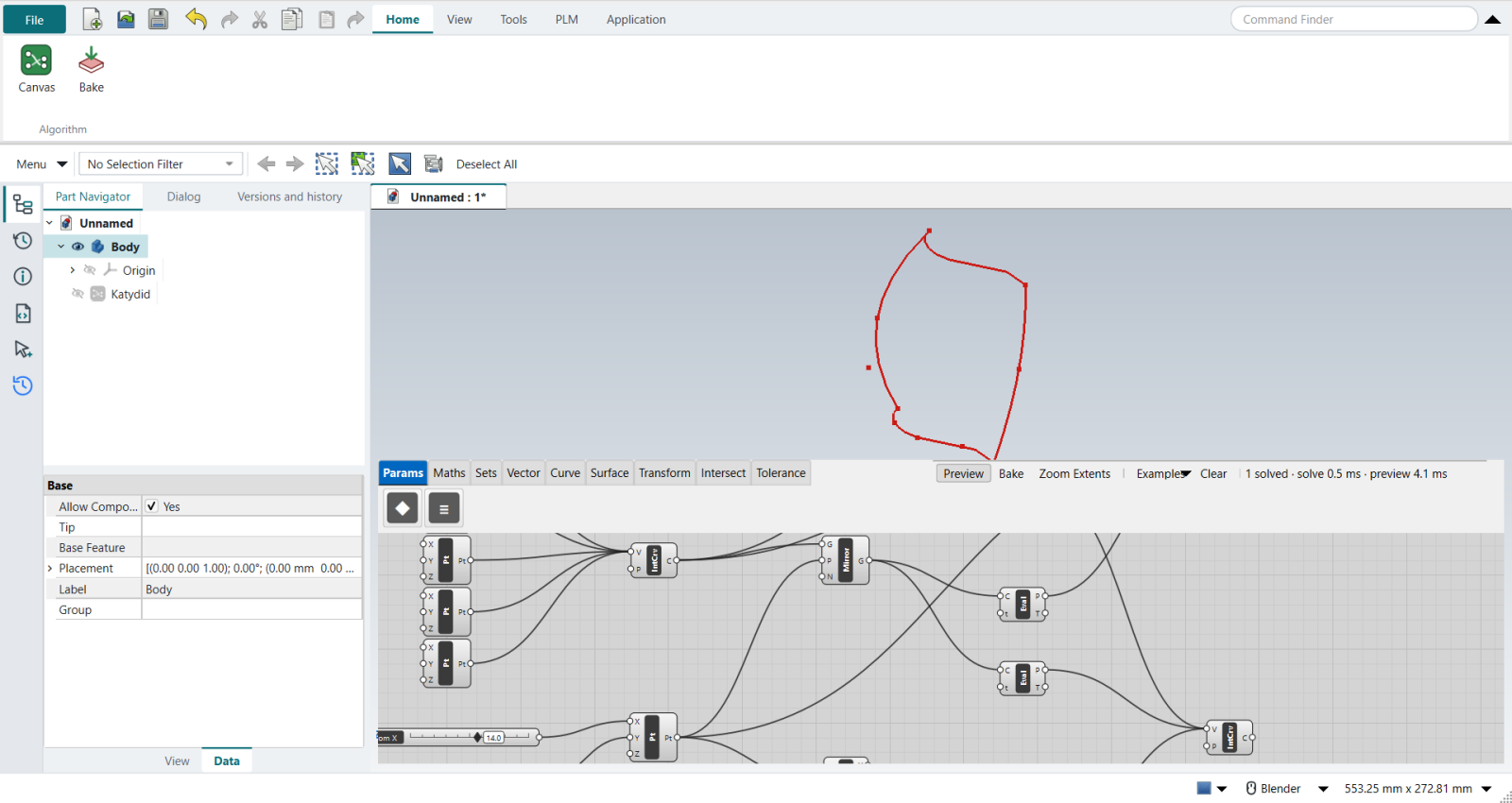Toggle visibility eye for Body
Image resolution: width=1512 pixels, height=803 pixels.
[78, 247]
